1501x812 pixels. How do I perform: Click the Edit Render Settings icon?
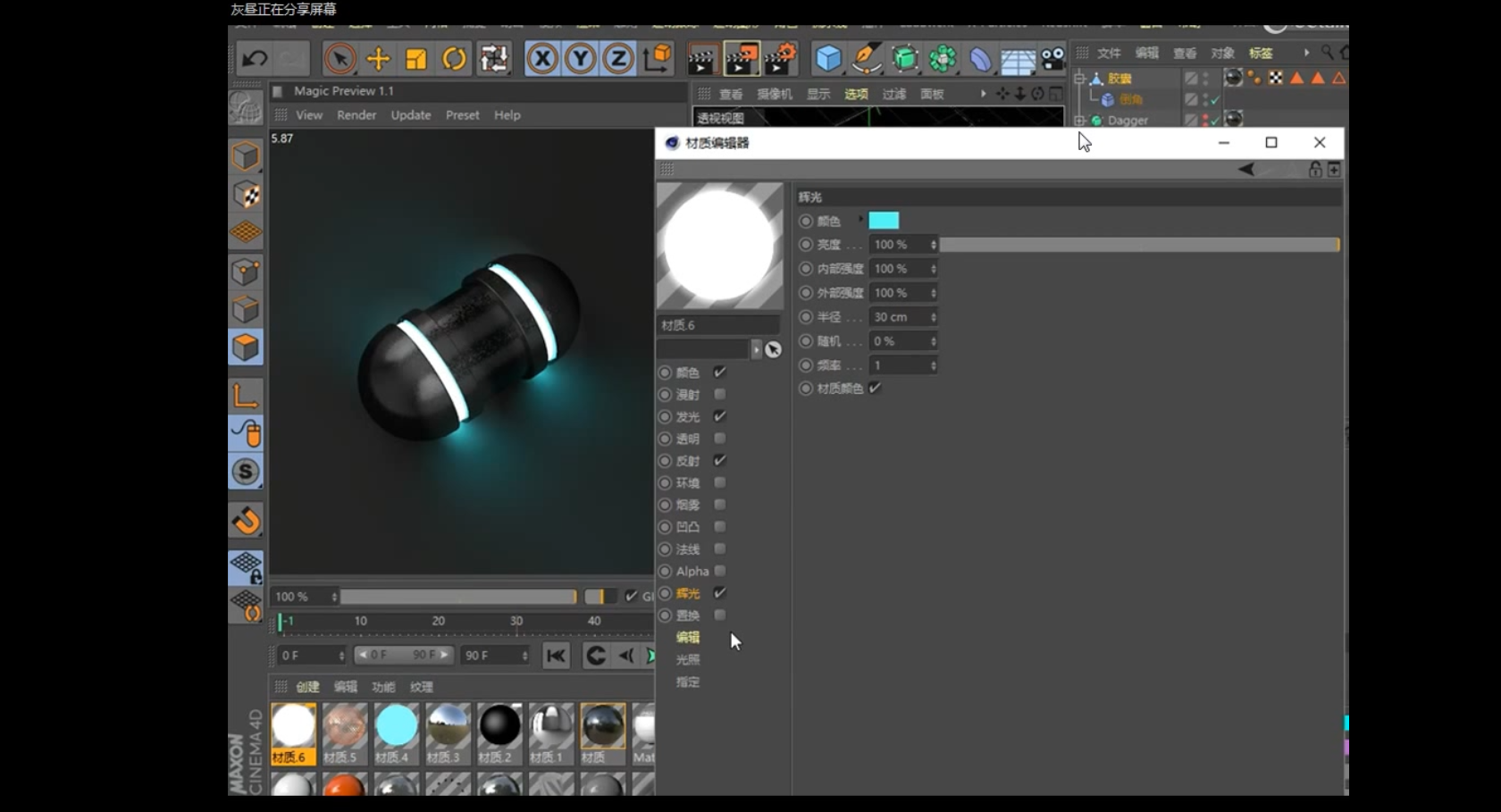point(780,59)
